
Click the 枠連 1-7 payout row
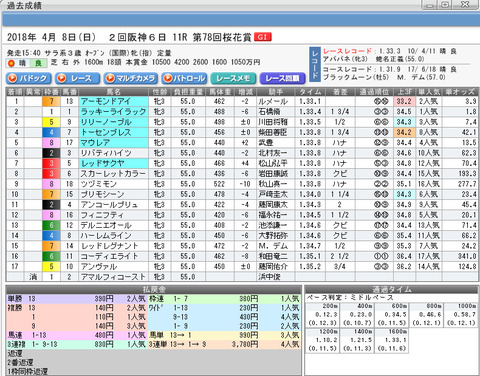point(224,299)
